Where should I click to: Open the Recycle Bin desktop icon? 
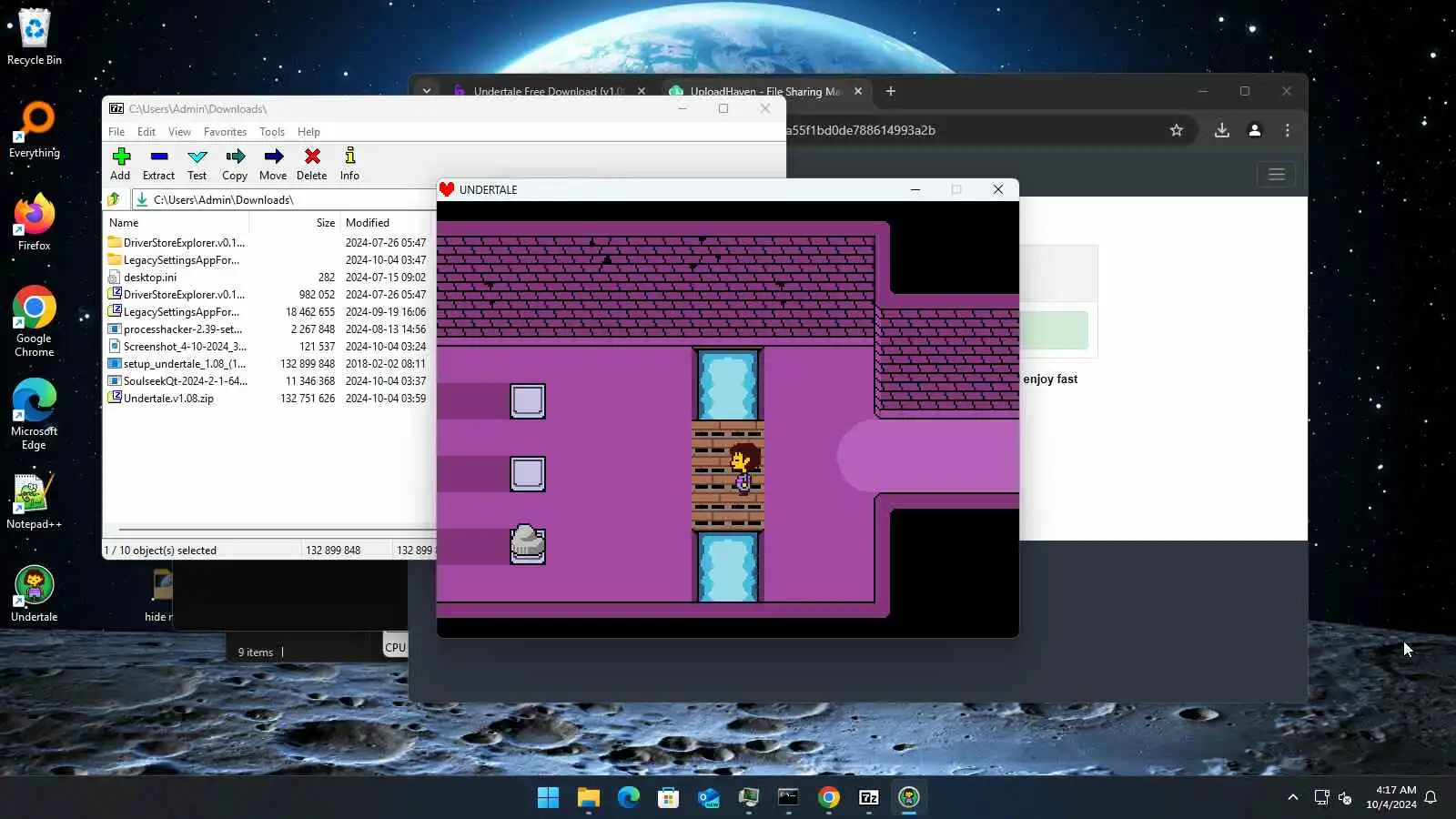35,37
